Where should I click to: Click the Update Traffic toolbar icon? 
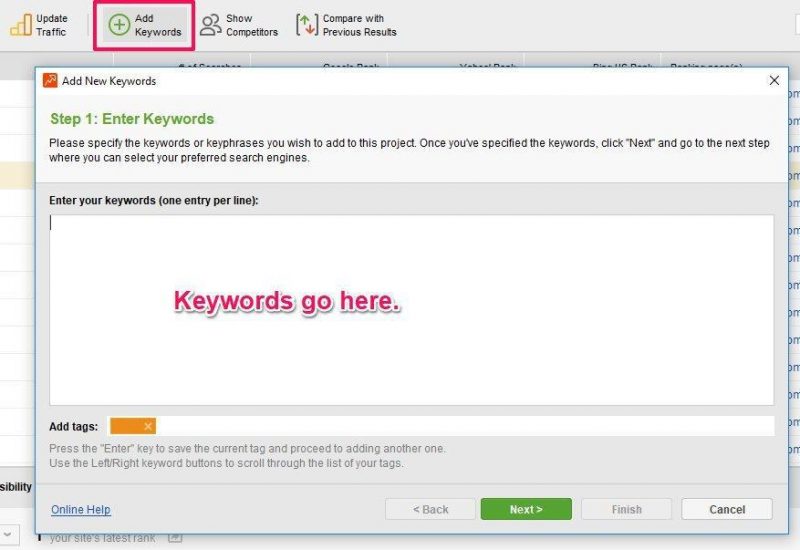(21, 24)
